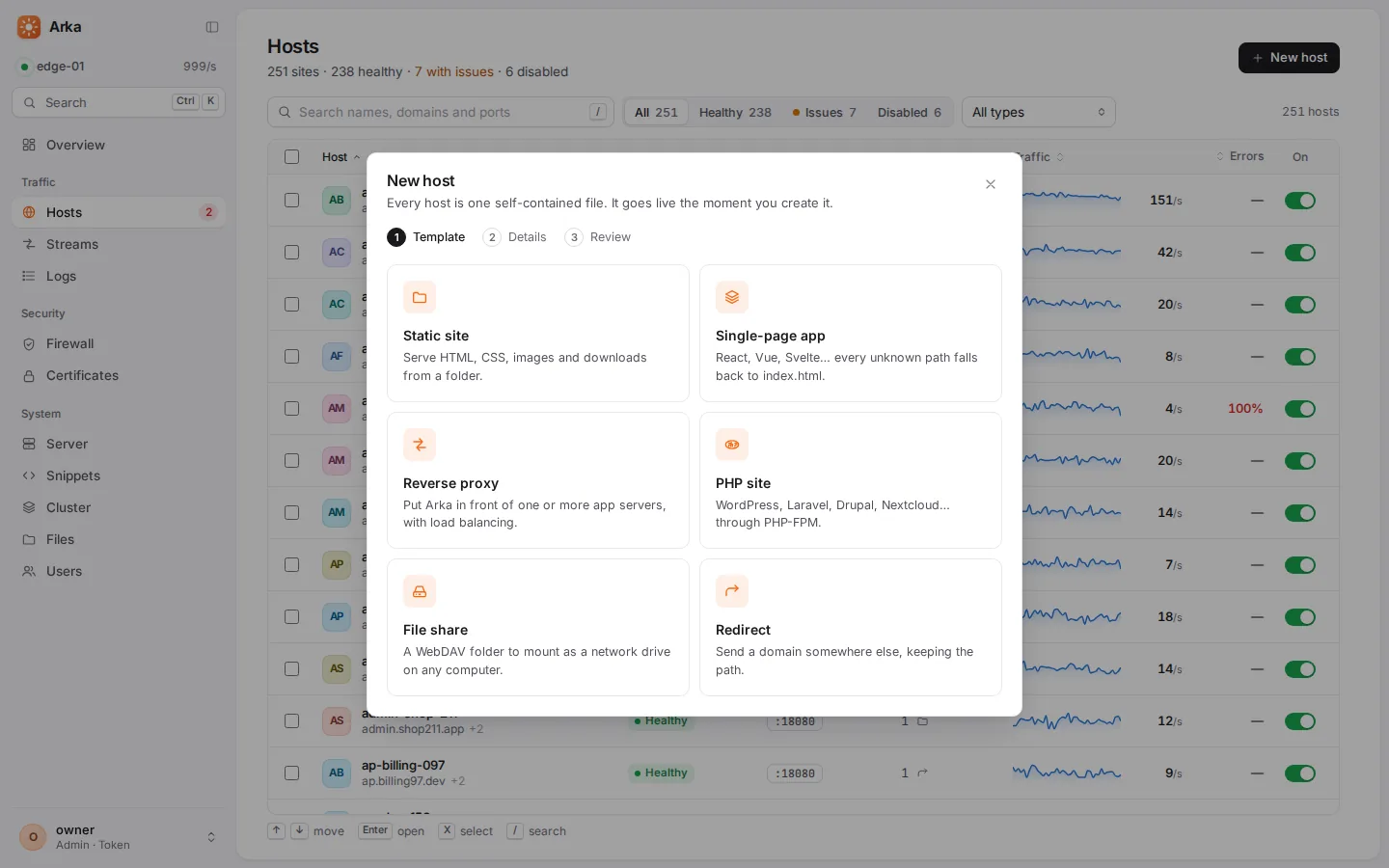Sort by the Errors column
This screenshot has height=868, width=1389.
point(1239,156)
